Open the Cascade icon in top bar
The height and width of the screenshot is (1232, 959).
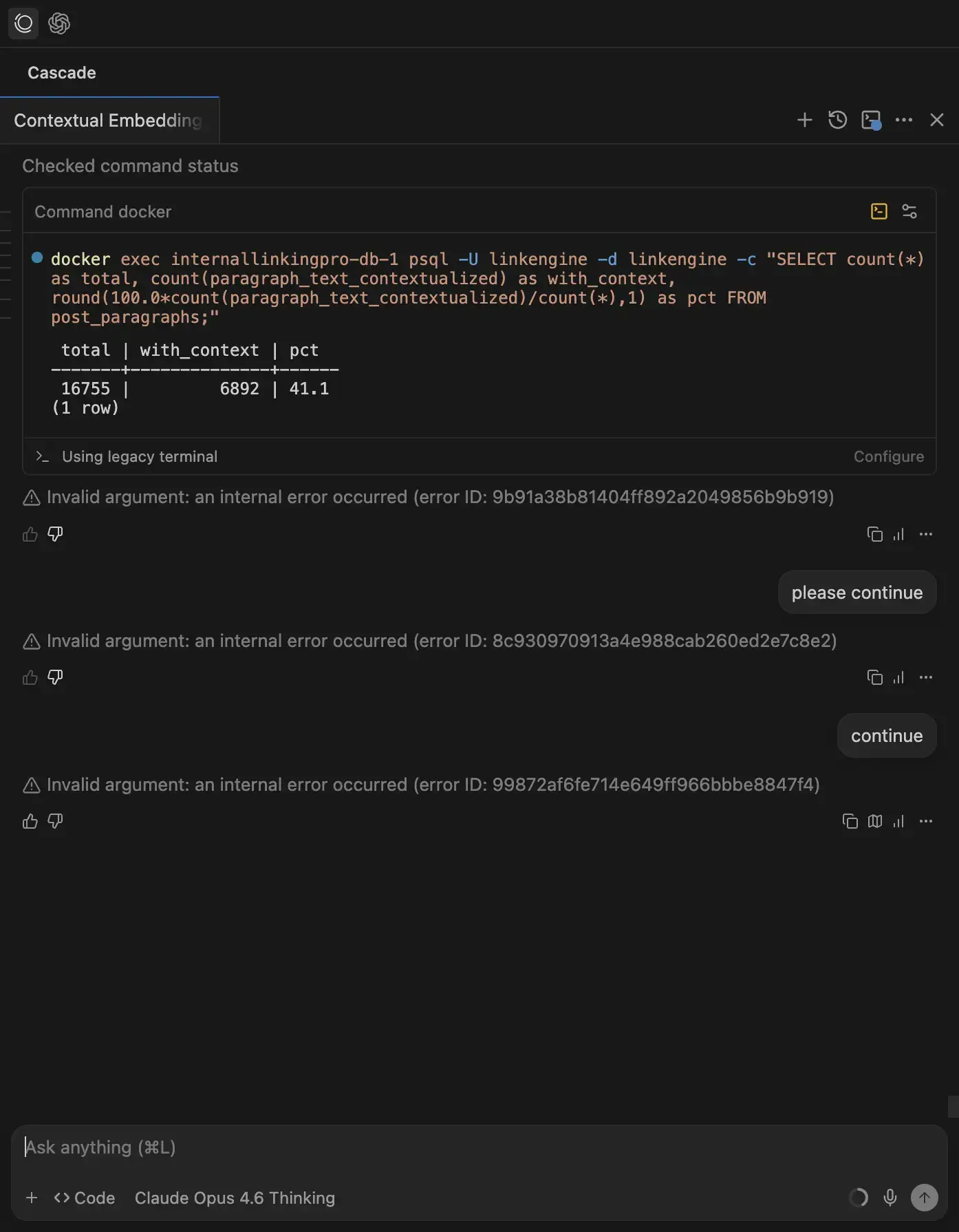(23, 23)
